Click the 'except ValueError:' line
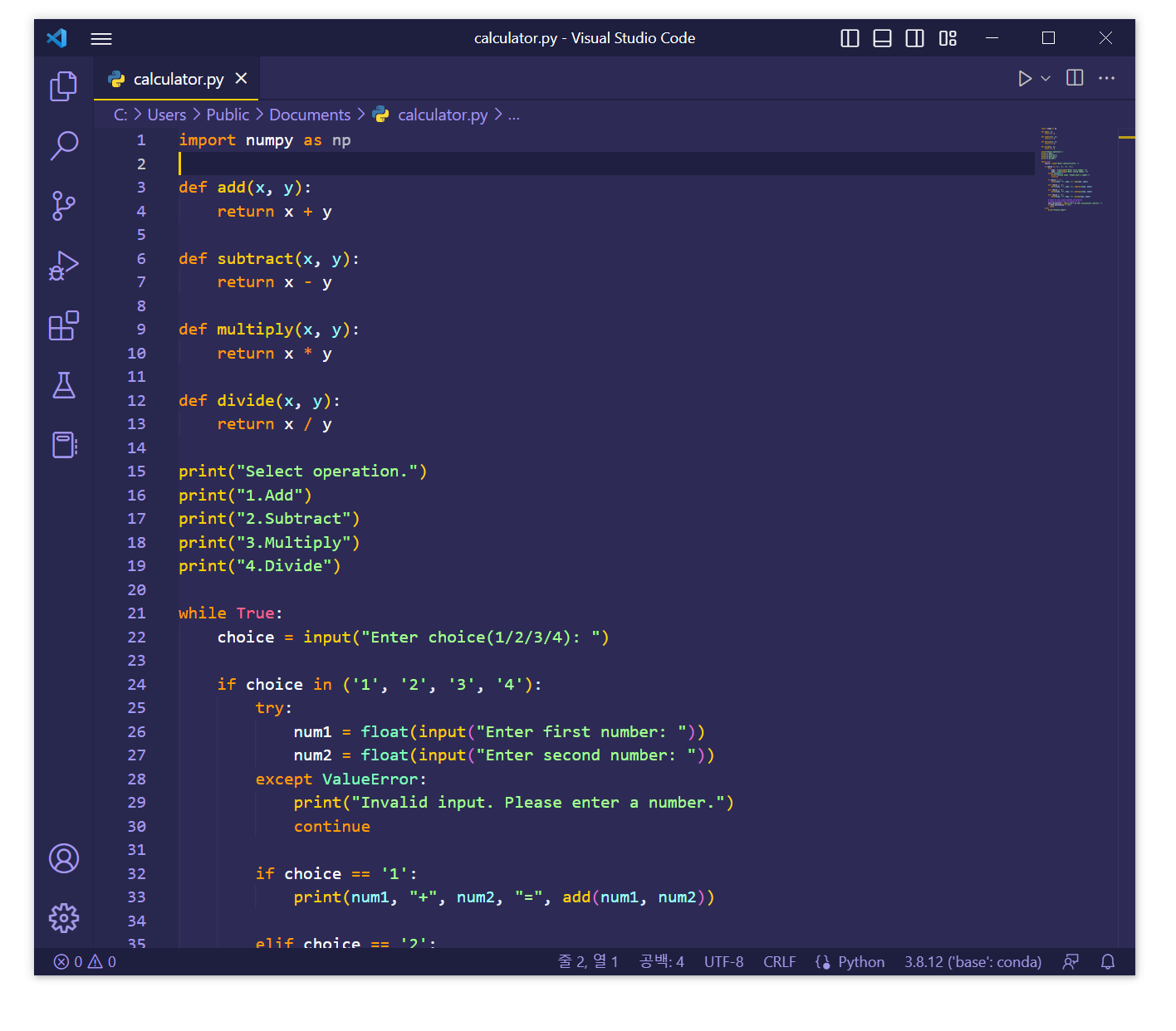The width and height of the screenshot is (1176, 1031). tap(341, 779)
